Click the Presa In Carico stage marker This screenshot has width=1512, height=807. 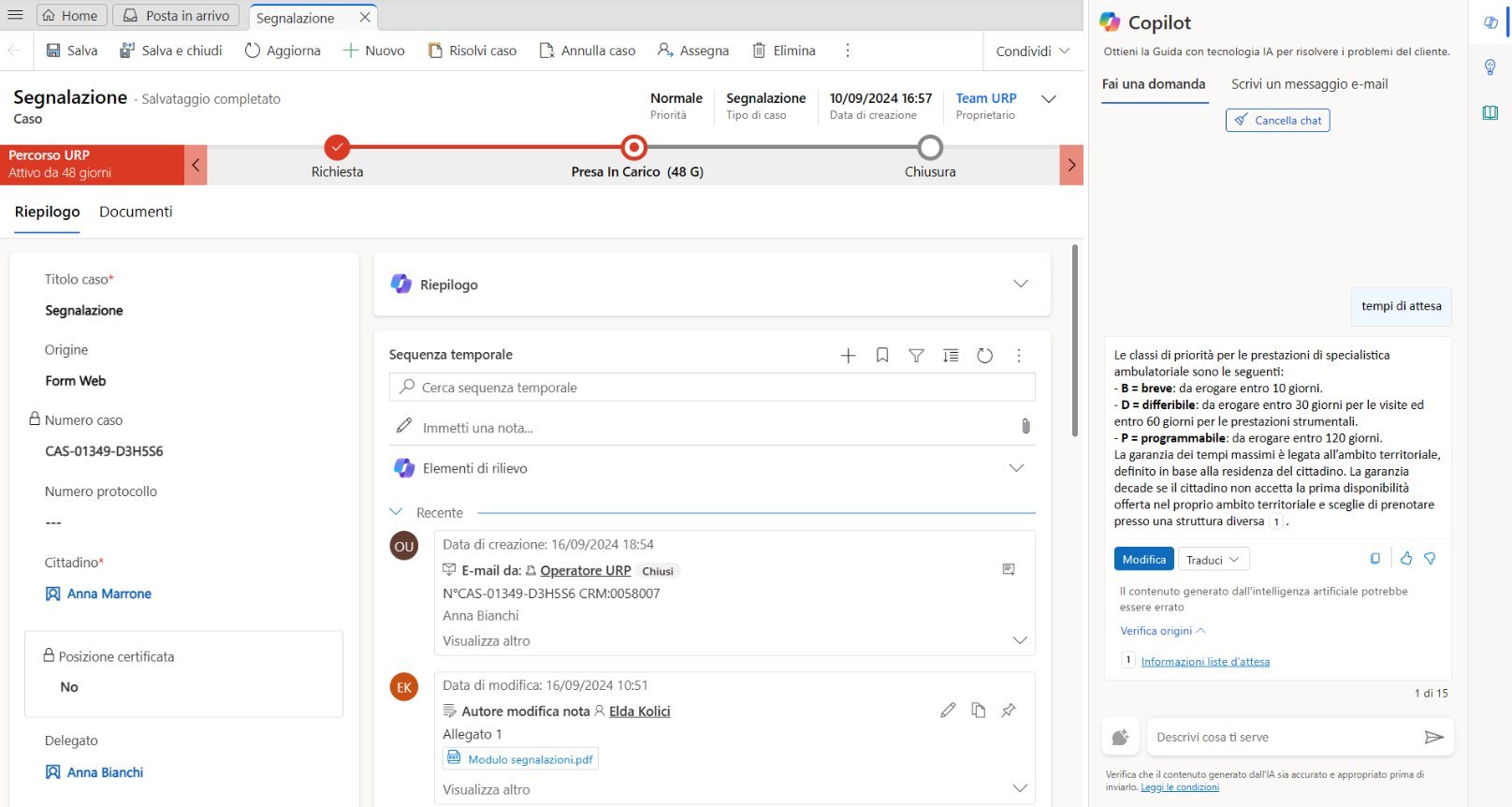634,148
